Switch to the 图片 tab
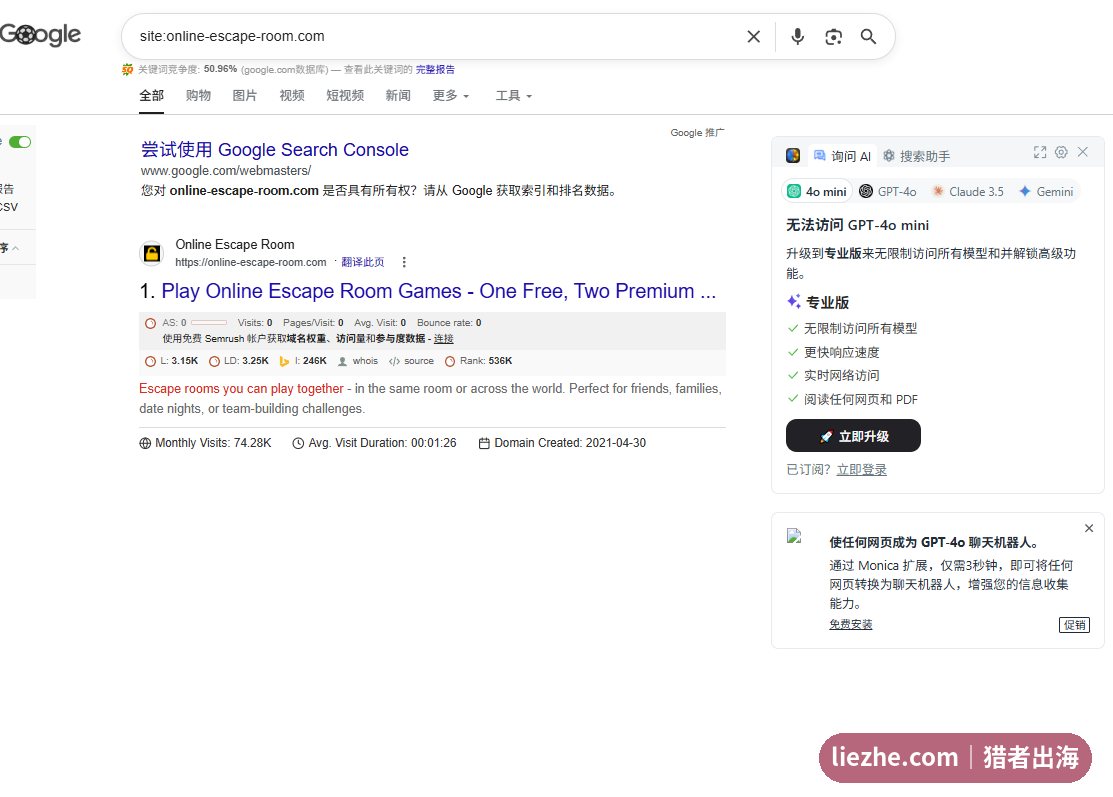The height and width of the screenshot is (797, 1113). pyautogui.click(x=245, y=96)
